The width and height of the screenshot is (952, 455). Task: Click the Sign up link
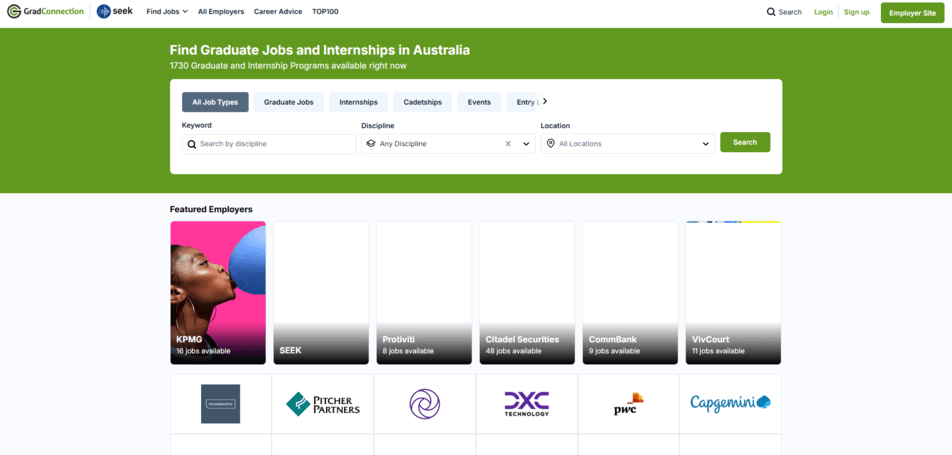coord(856,12)
